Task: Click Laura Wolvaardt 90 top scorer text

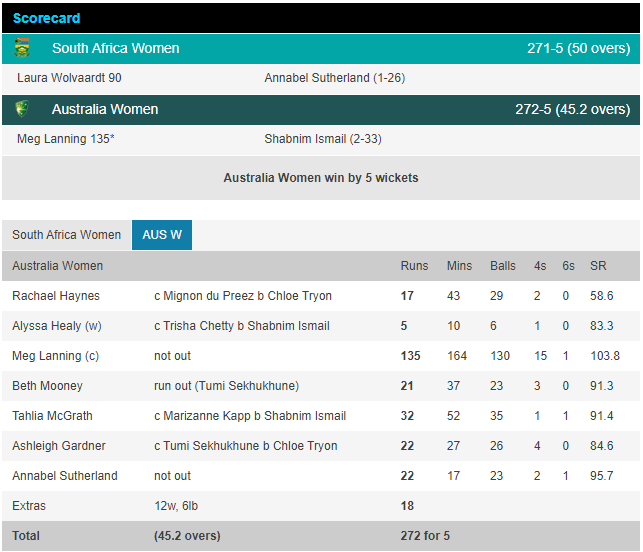Action: click(69, 78)
